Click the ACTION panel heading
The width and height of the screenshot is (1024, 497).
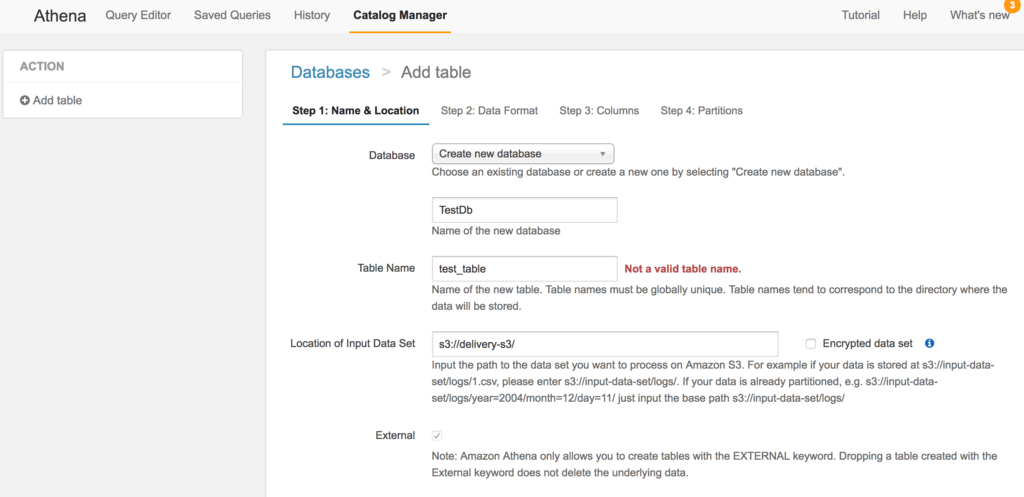(42, 67)
